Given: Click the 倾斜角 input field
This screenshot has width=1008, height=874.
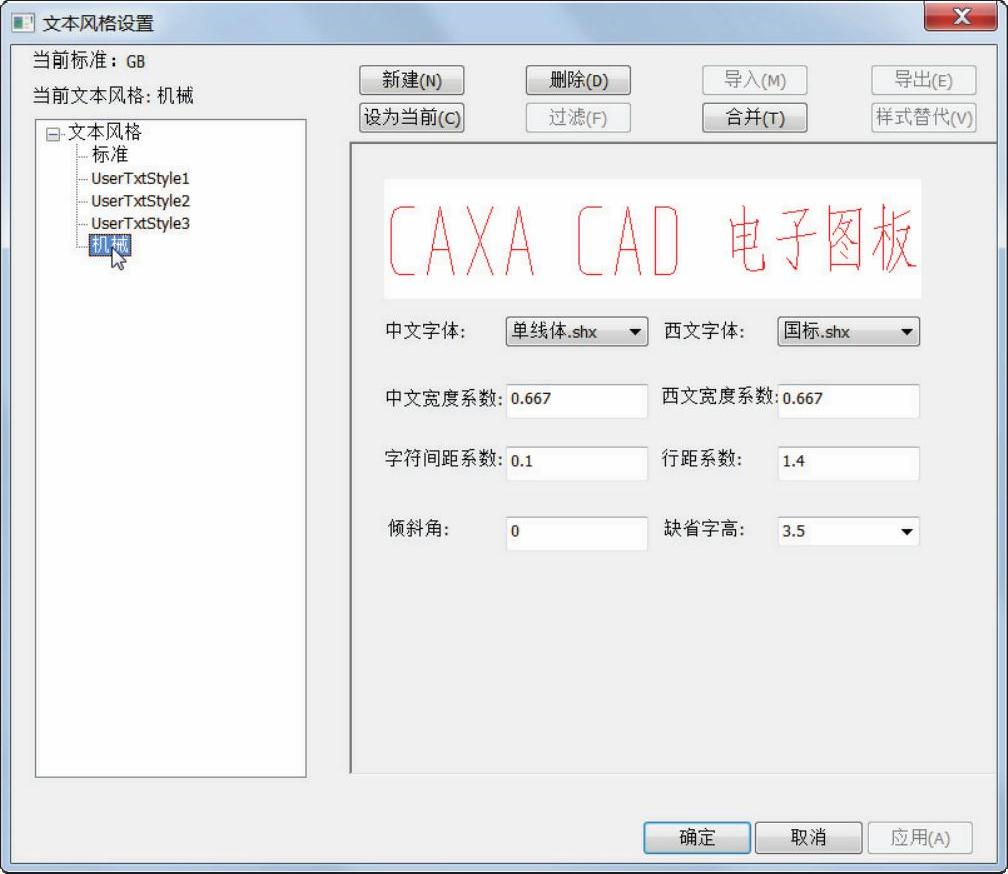Looking at the screenshot, I should click(x=577, y=533).
